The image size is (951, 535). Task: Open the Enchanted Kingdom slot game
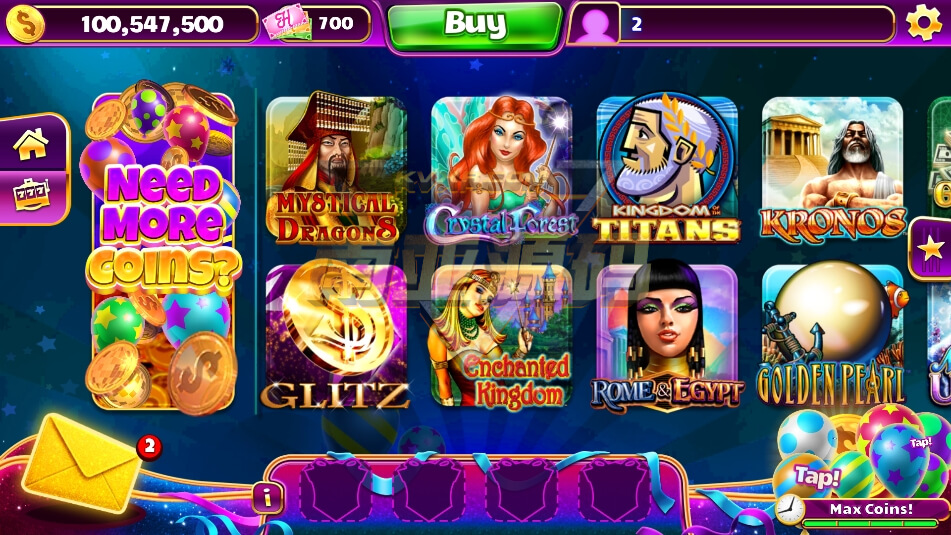pyautogui.click(x=502, y=335)
